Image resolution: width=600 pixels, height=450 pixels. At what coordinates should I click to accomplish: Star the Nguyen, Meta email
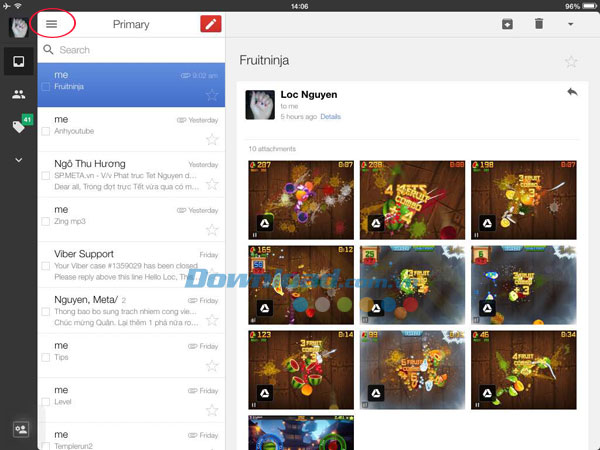click(x=212, y=320)
